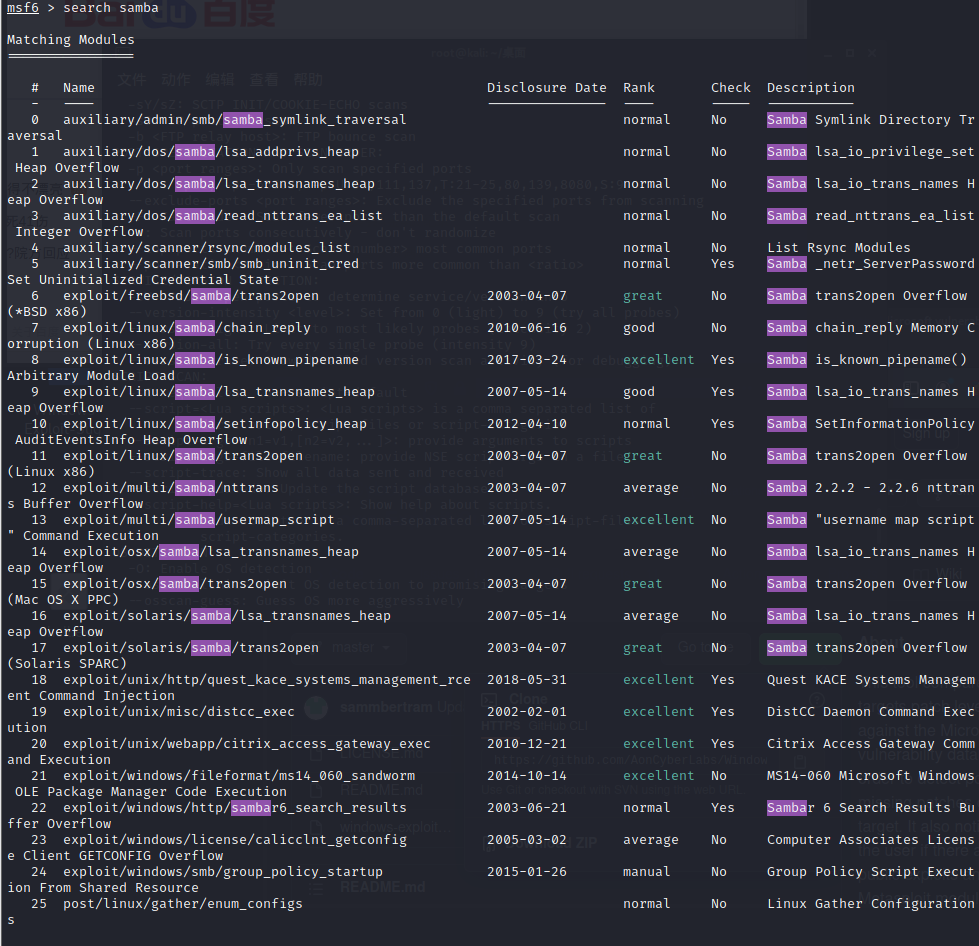Image resolution: width=979 pixels, height=946 pixels.
Task: Click description 'DistCC Daemon Command Exec'
Action: (870, 712)
